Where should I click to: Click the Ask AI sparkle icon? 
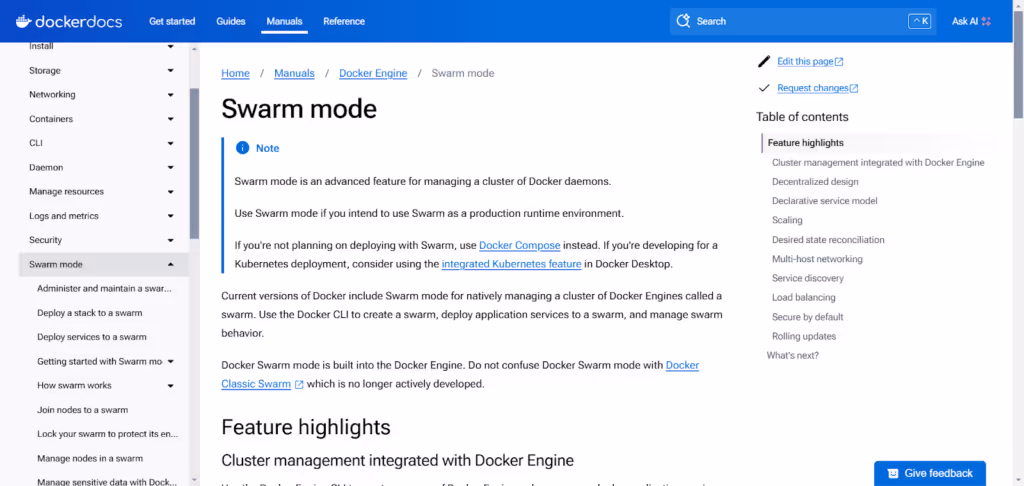click(986, 21)
